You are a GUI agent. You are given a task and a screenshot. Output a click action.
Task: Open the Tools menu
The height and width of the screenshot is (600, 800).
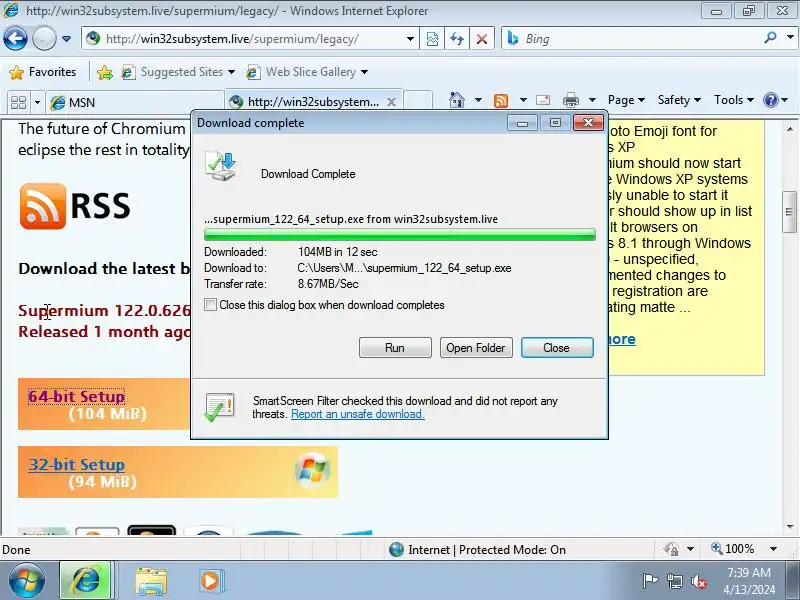pos(734,100)
